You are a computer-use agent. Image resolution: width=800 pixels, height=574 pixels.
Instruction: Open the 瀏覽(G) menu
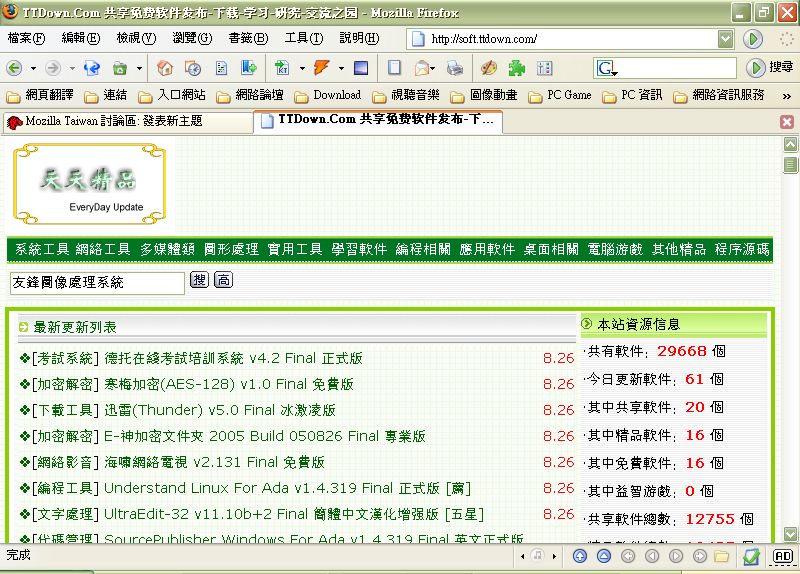point(192,38)
